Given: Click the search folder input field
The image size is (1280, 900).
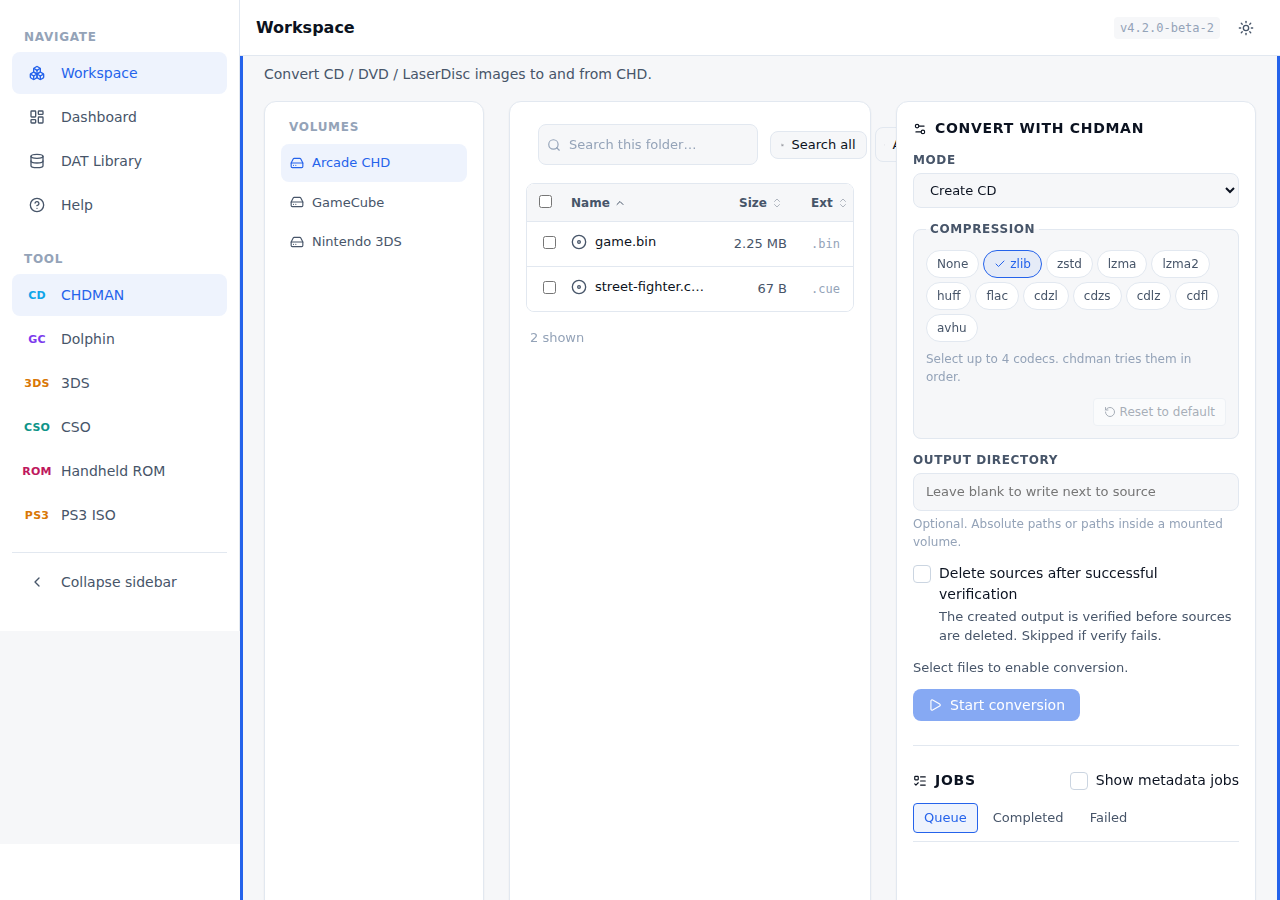Looking at the screenshot, I should (x=648, y=144).
